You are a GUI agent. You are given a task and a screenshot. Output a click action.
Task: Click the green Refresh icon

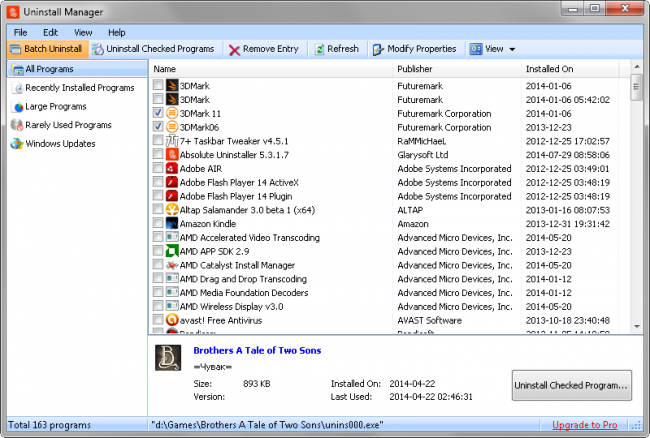coord(320,49)
